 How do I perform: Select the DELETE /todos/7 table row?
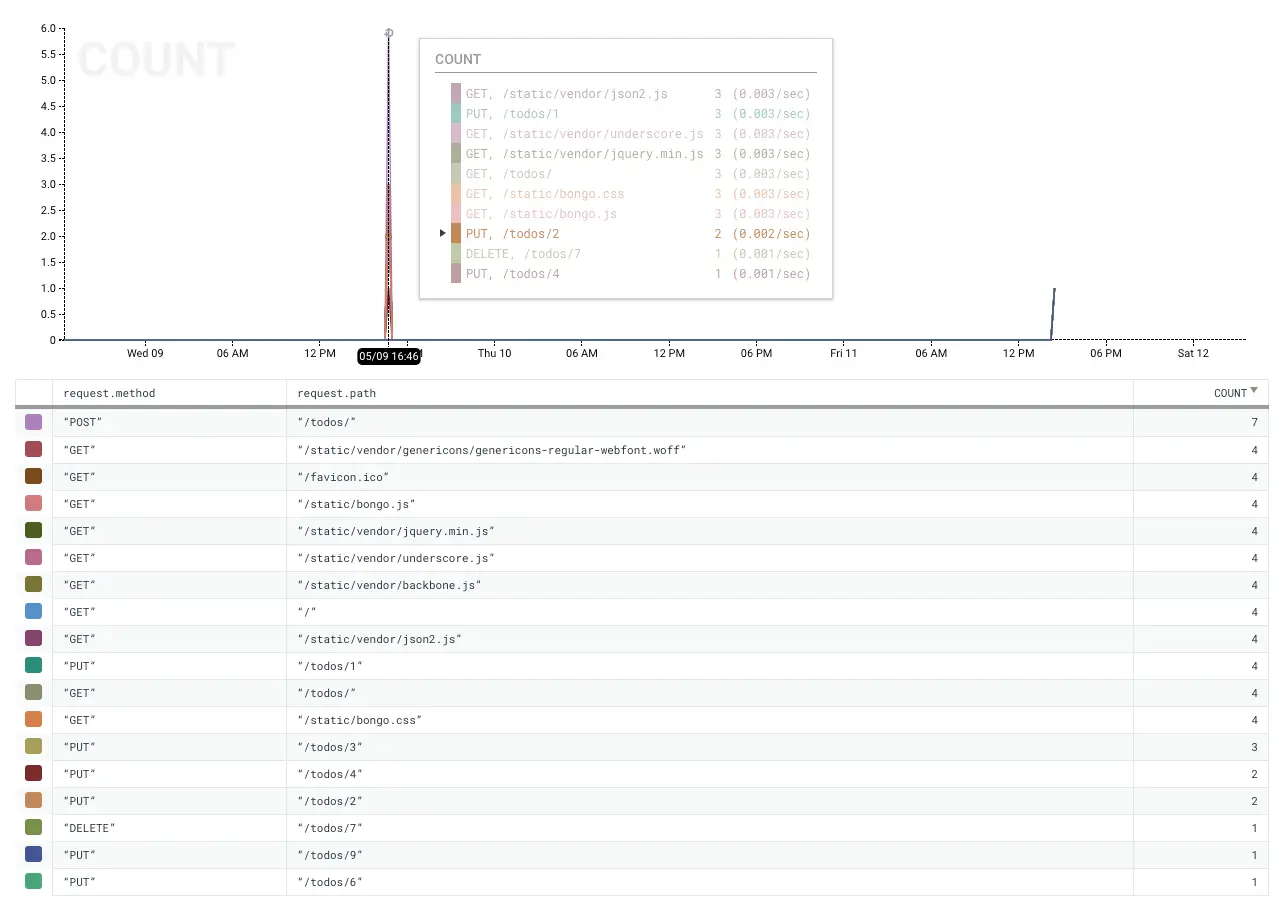coord(640,828)
